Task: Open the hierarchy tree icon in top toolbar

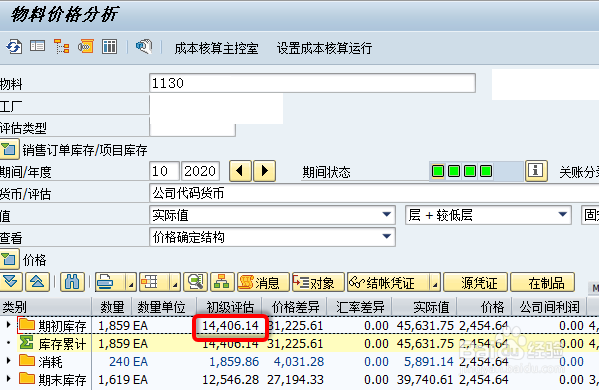Action: point(62,47)
